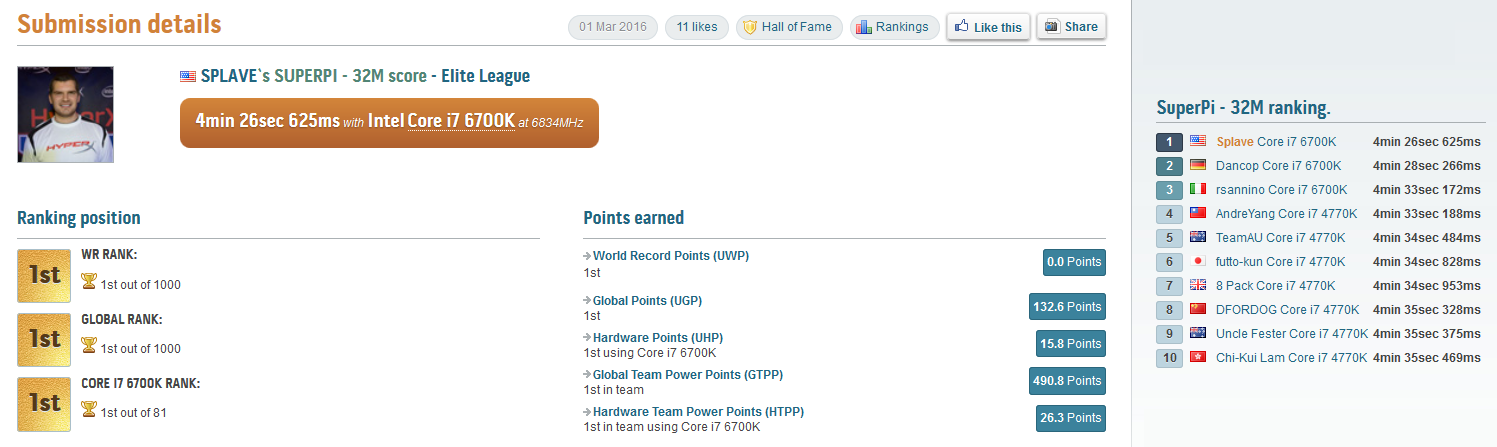Open Global Team Power Points (GTPP) link
Screen dimensions: 1497x447
pos(688,374)
